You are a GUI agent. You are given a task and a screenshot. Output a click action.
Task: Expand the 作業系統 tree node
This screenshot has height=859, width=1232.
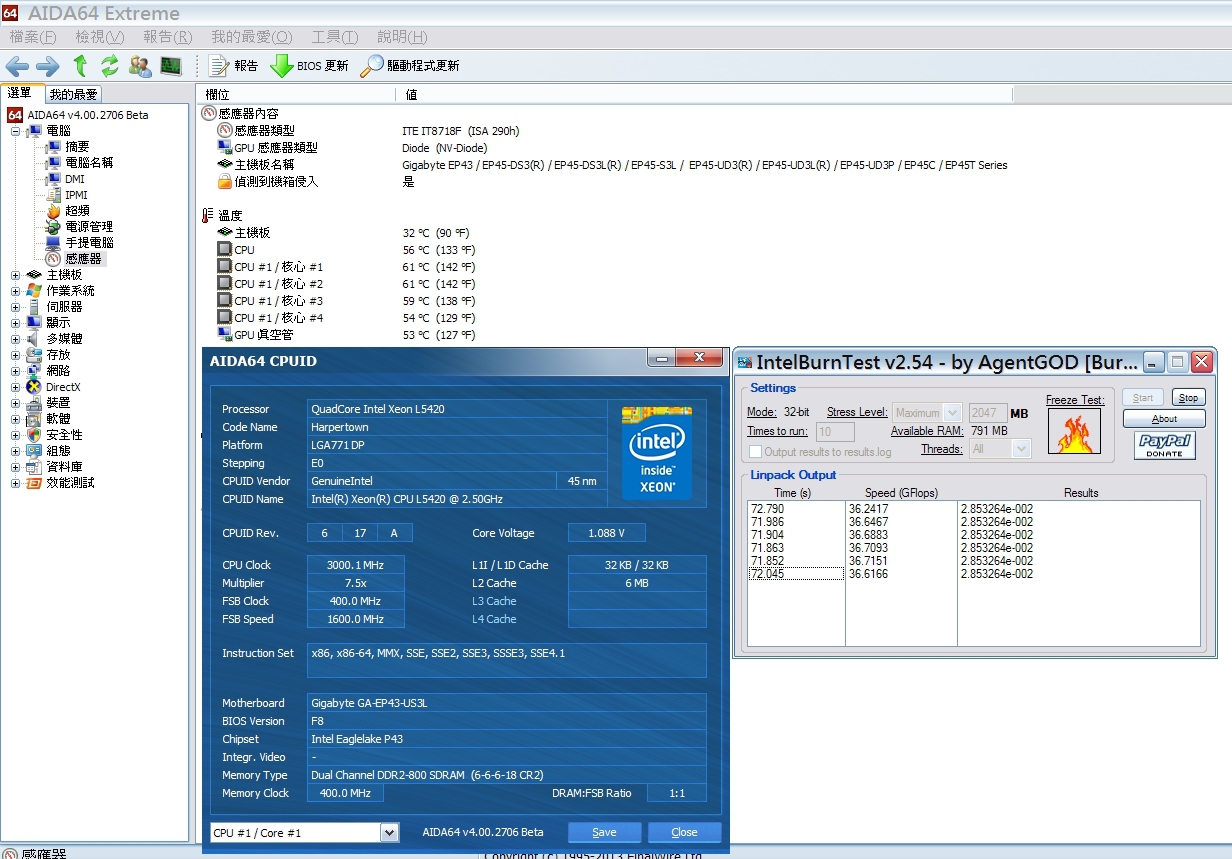[15, 291]
